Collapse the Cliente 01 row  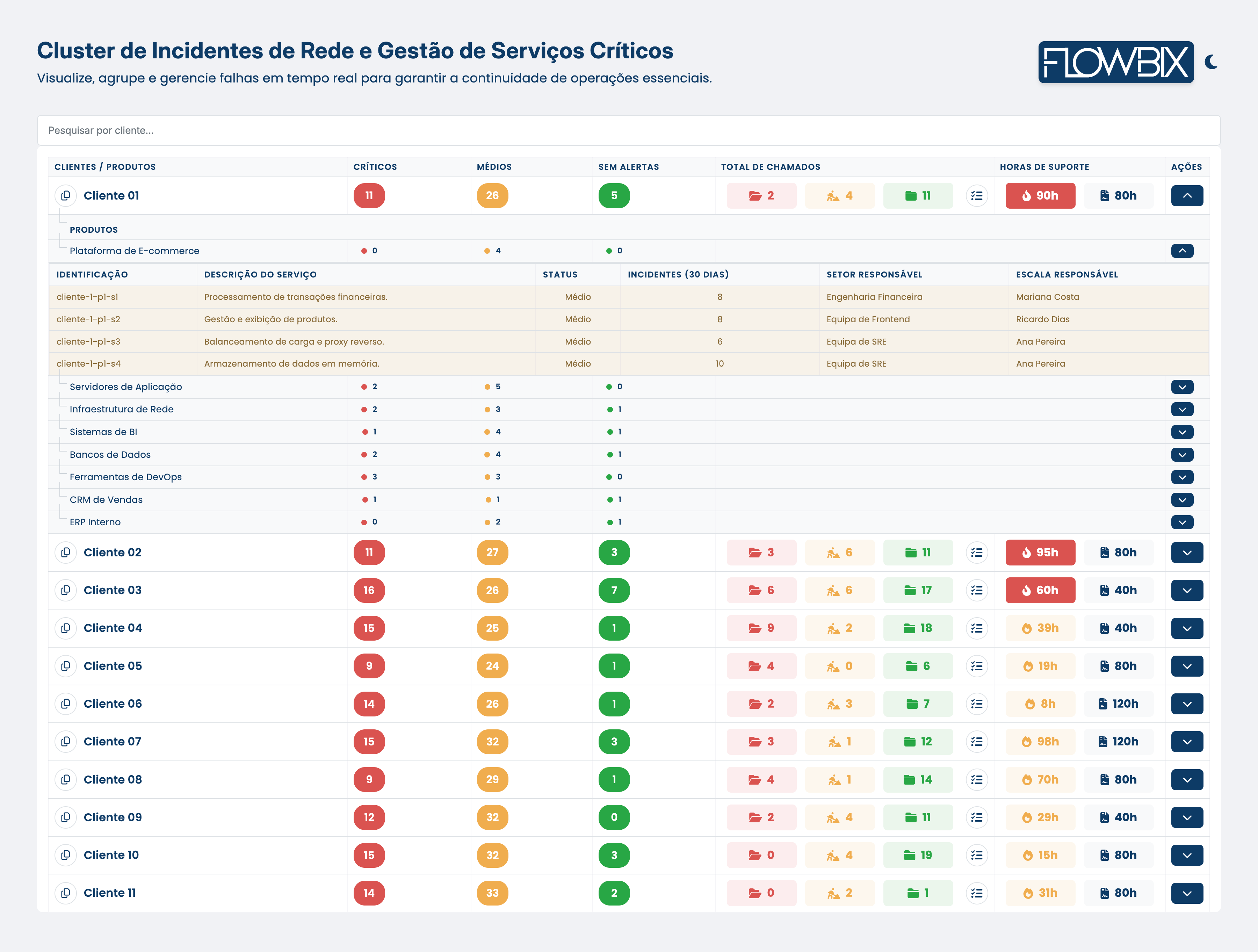click(1187, 196)
